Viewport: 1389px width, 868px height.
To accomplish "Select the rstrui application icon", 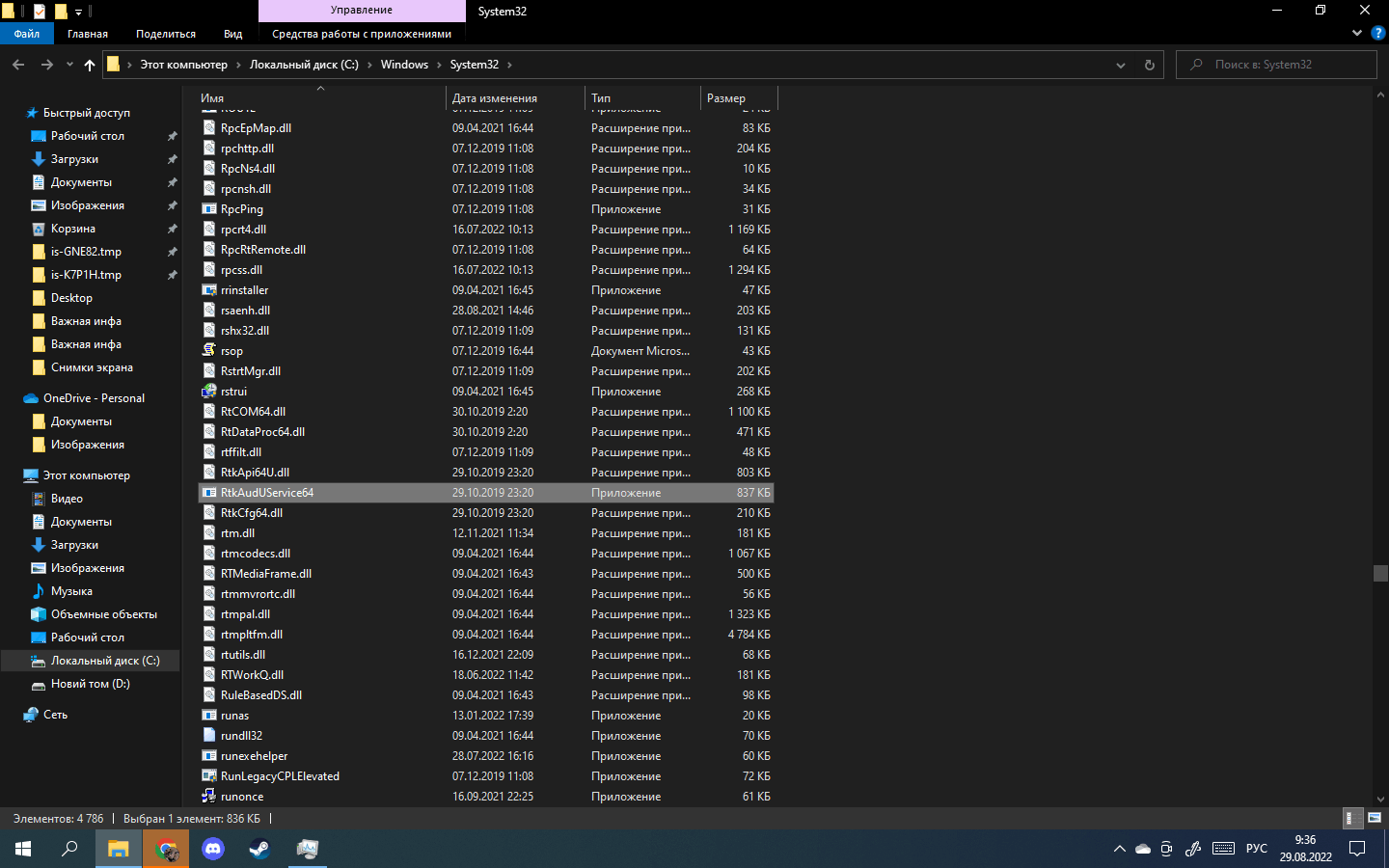I will [x=208, y=392].
